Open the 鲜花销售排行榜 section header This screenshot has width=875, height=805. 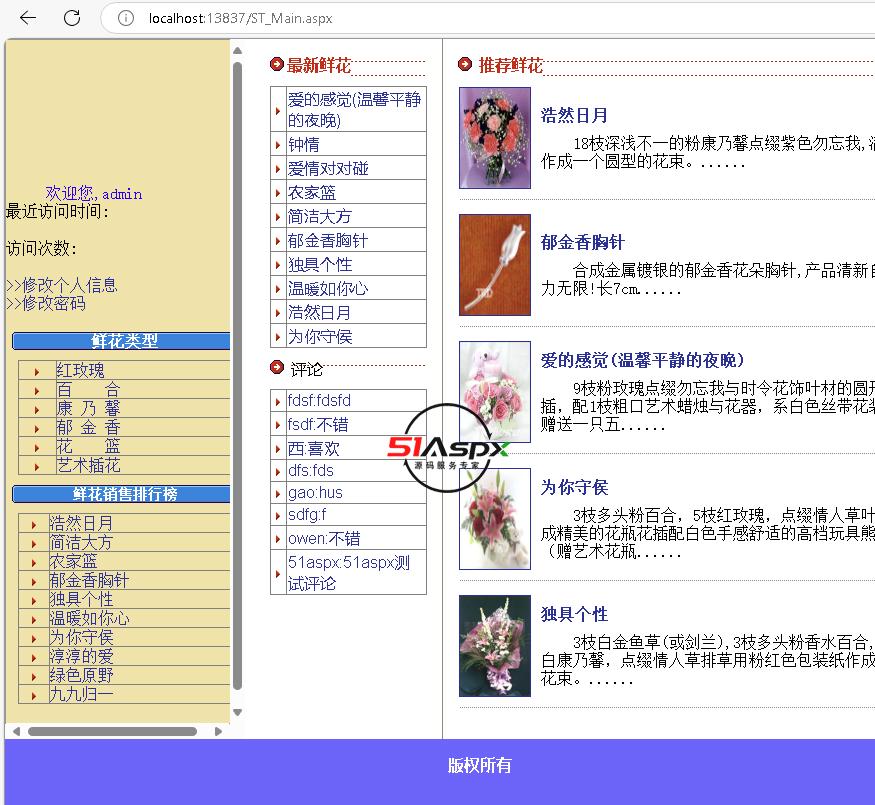pos(124,494)
